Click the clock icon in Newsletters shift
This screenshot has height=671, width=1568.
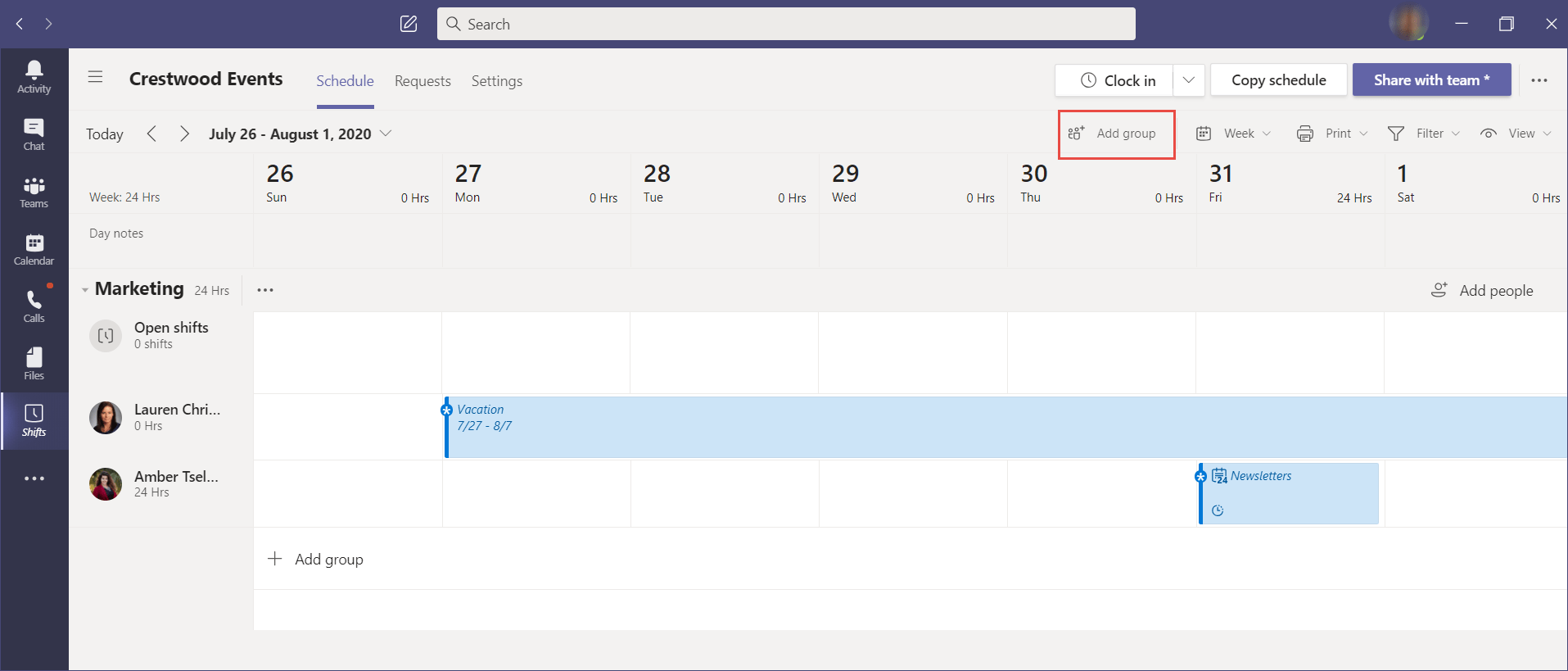point(1218,510)
